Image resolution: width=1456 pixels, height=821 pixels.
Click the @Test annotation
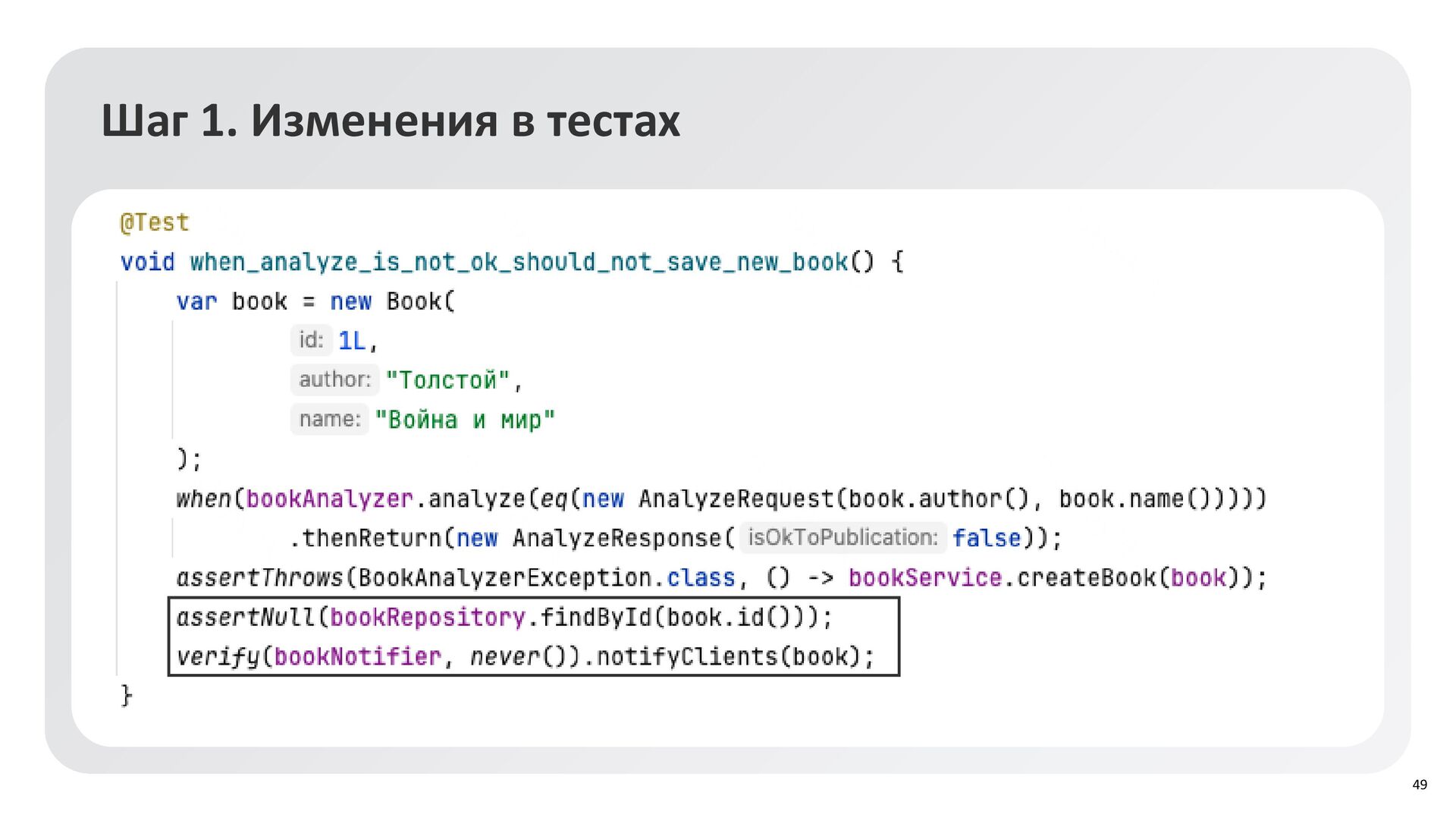pyautogui.click(x=155, y=222)
